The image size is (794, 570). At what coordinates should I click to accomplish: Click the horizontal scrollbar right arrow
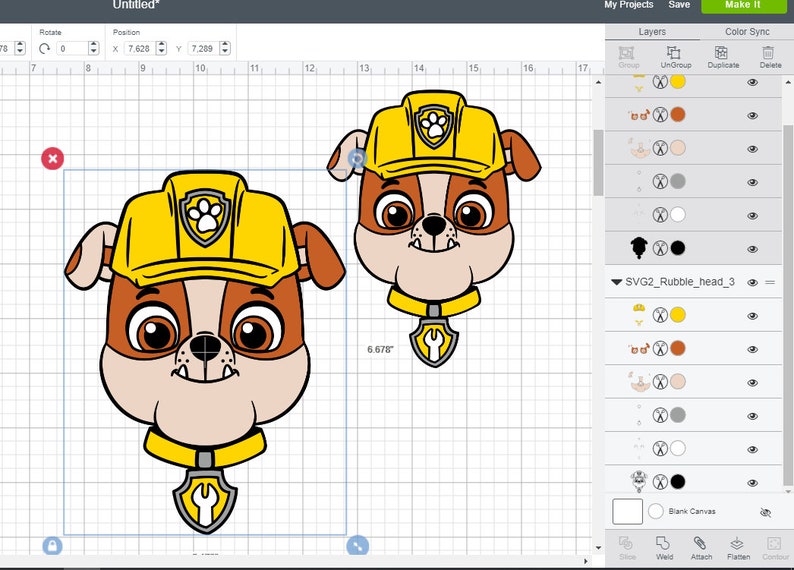pyautogui.click(x=586, y=561)
